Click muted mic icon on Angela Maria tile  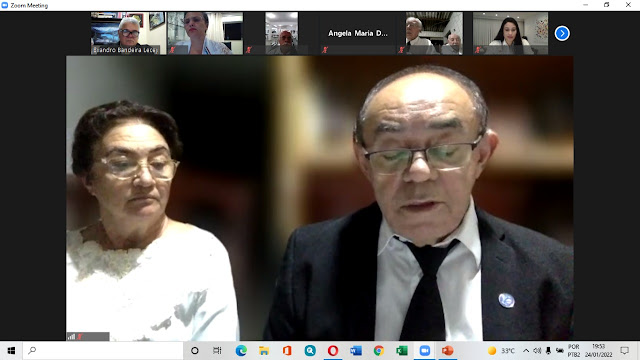325,50
